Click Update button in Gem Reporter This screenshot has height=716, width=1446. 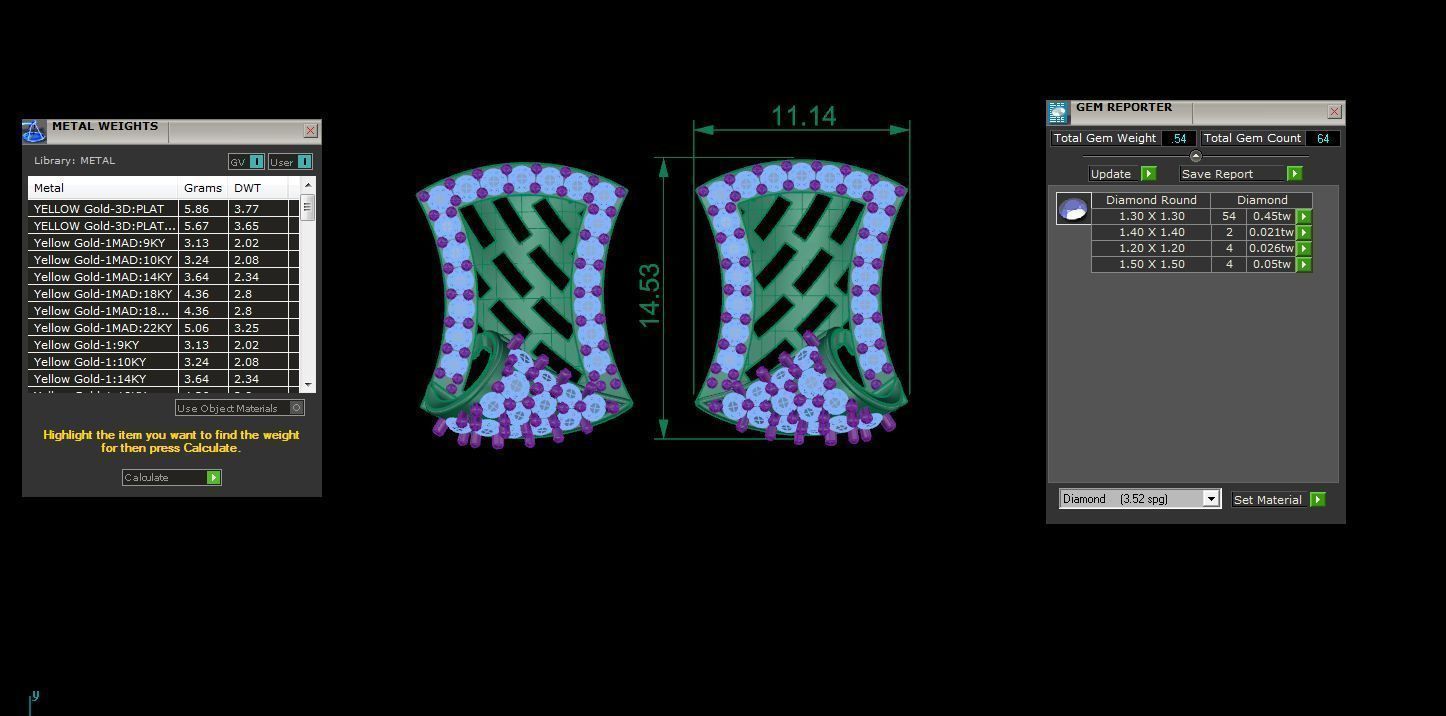click(1111, 174)
